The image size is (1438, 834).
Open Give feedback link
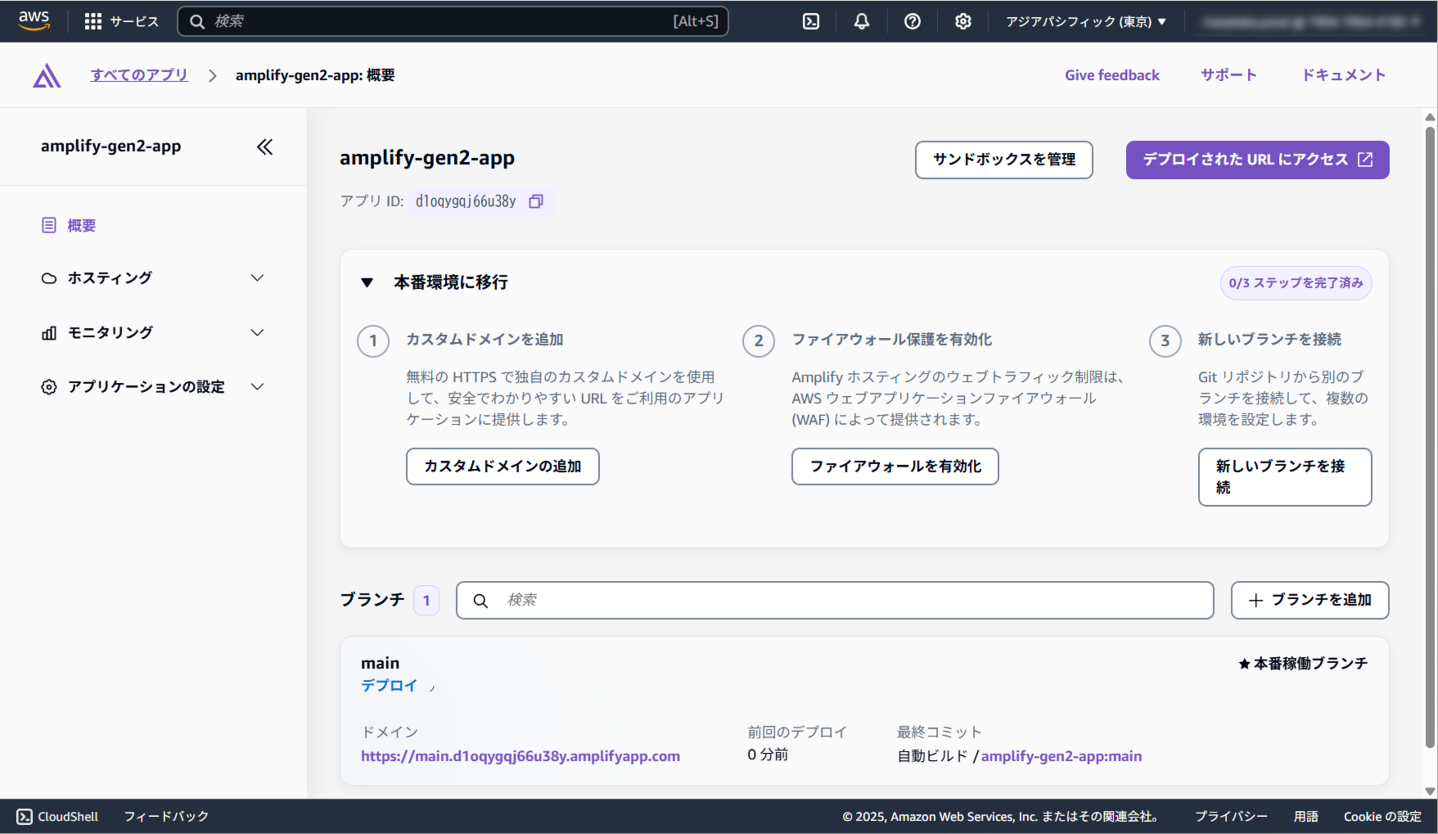pos(1112,75)
